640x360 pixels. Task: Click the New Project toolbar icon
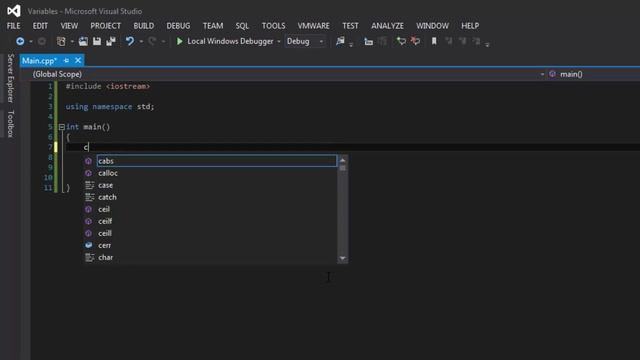(61, 41)
